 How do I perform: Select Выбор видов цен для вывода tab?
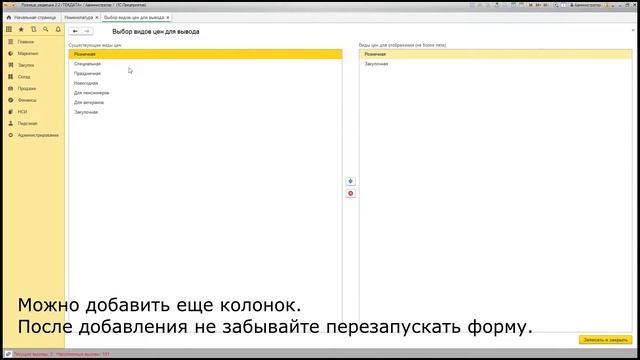(134, 18)
